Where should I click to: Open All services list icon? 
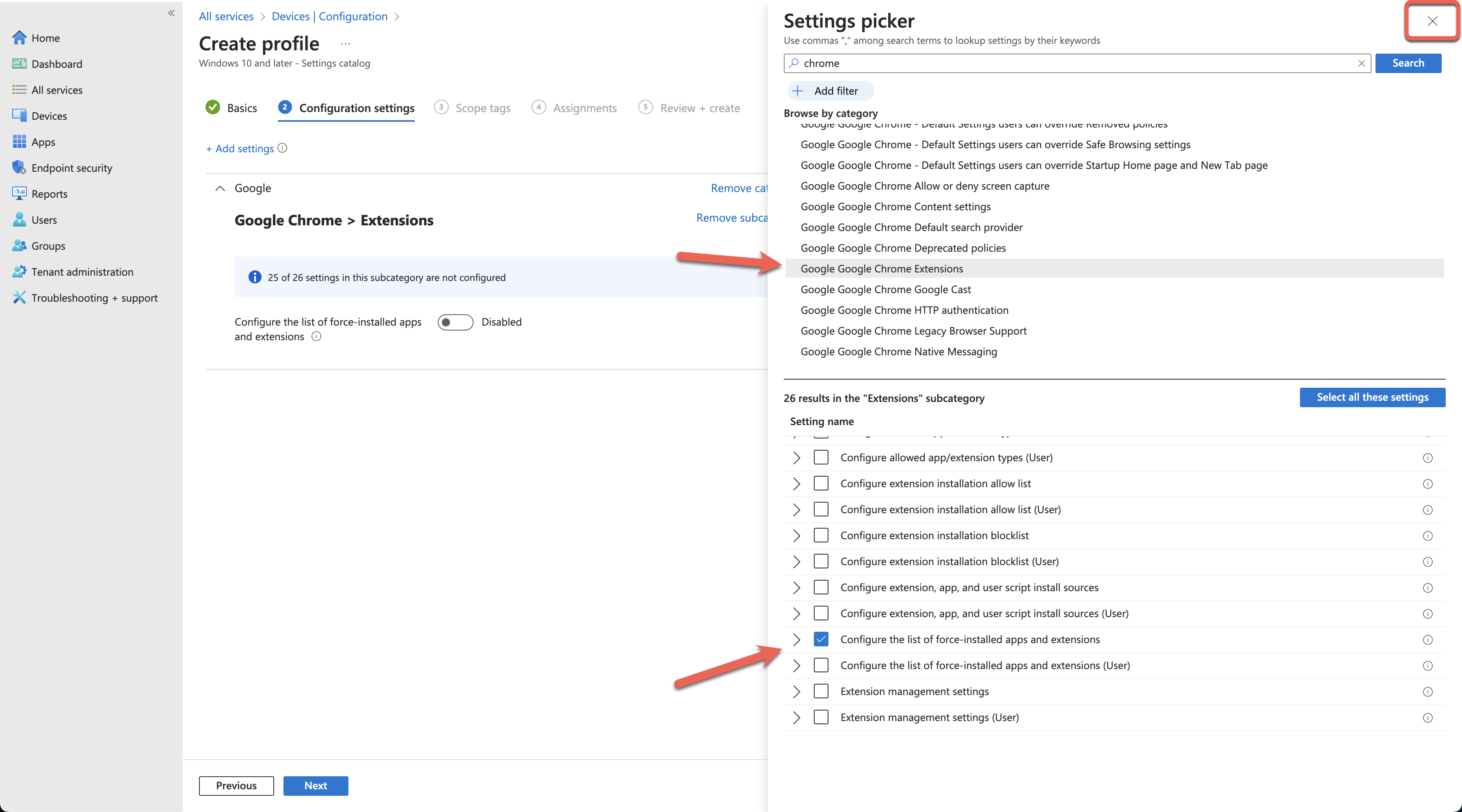click(19, 90)
